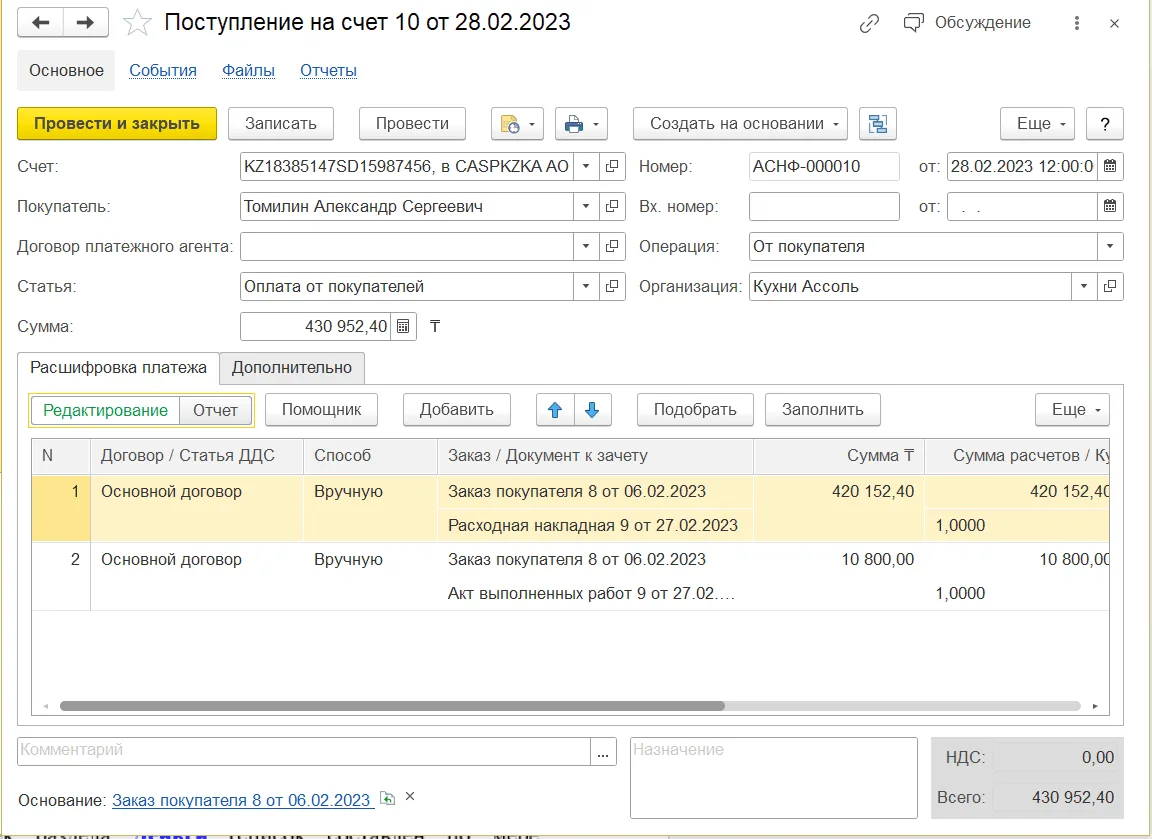Open Покупатель record with the open icon
The height and width of the screenshot is (839, 1152).
coord(612,206)
